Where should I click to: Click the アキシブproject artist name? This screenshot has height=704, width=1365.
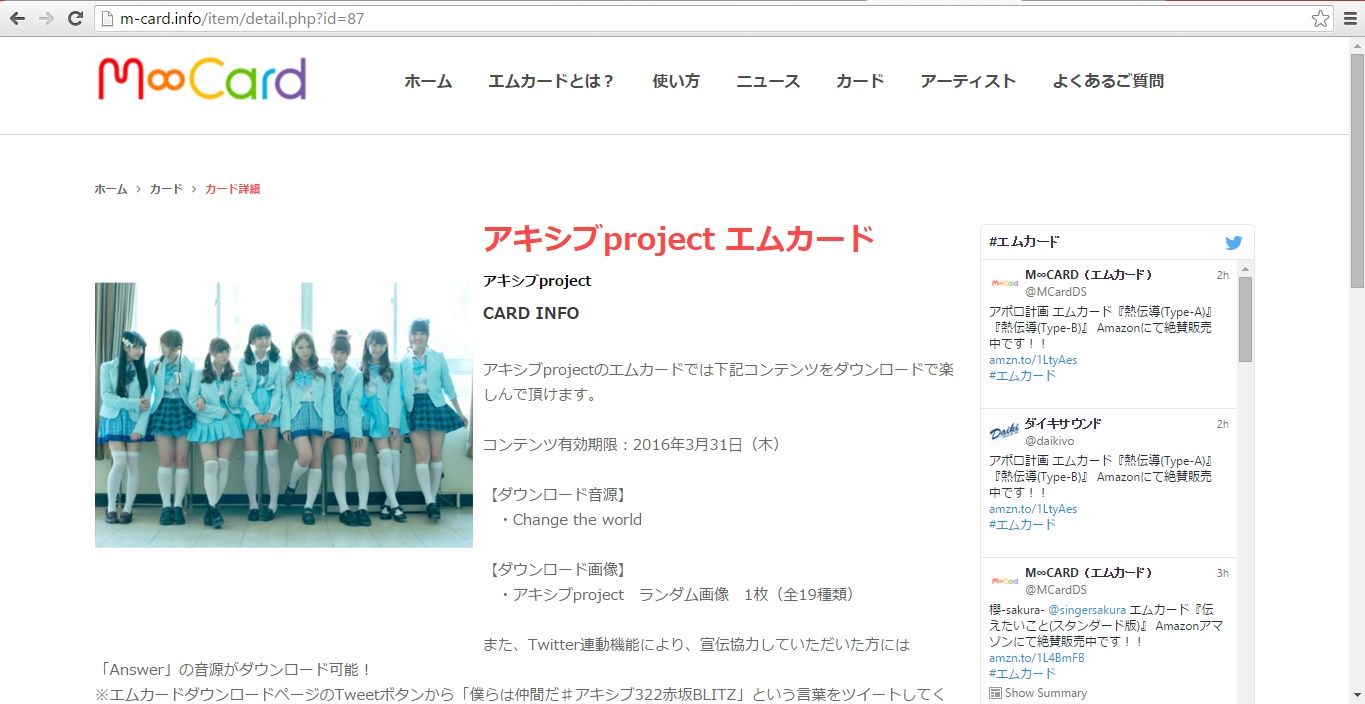[x=537, y=281]
